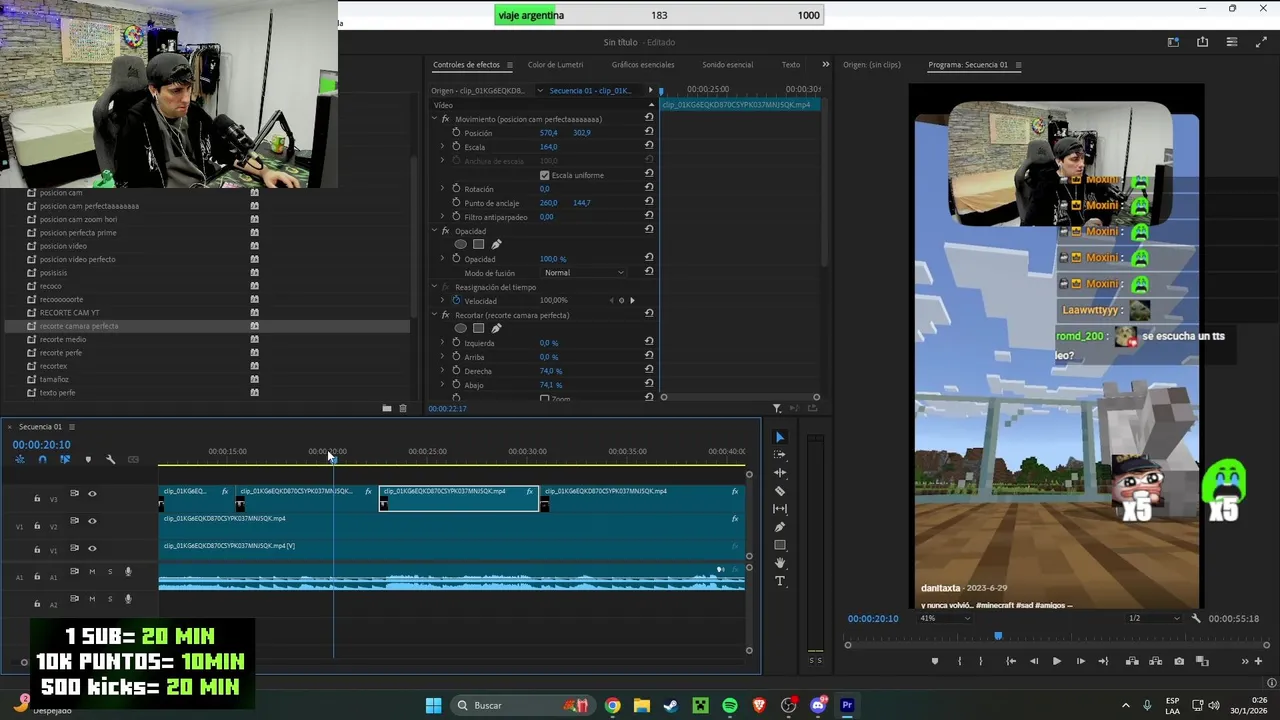Open playback resolution 1/2 dropdown
Viewport: 1280px width, 720px height.
(x=1154, y=618)
